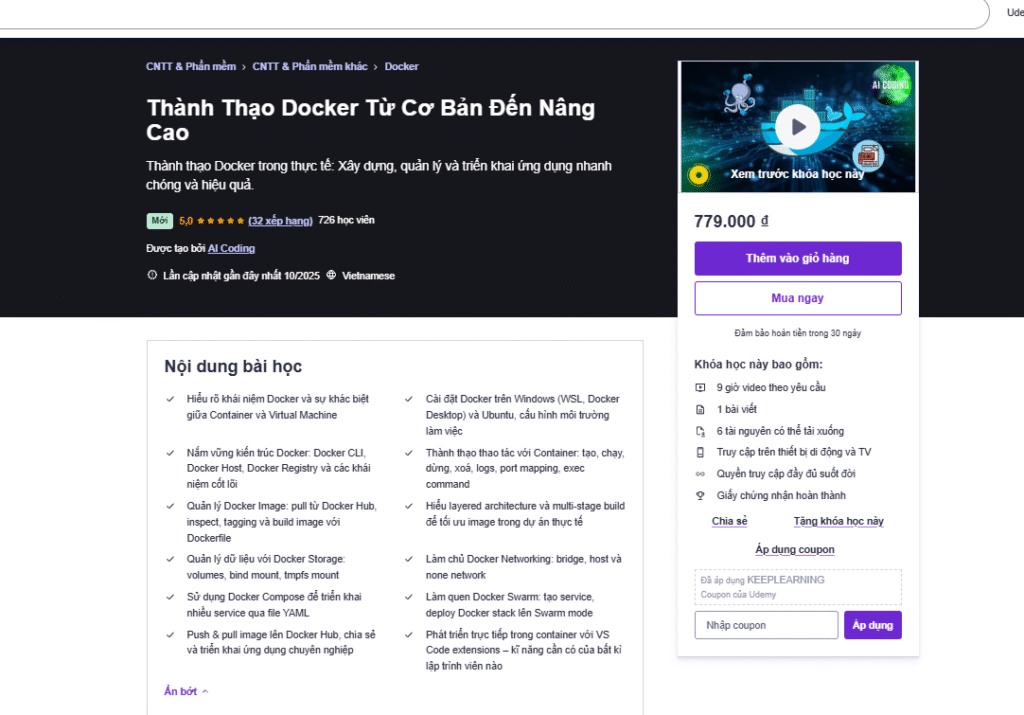Click the certificate trophy icon
The height and width of the screenshot is (715, 1024).
tap(700, 496)
